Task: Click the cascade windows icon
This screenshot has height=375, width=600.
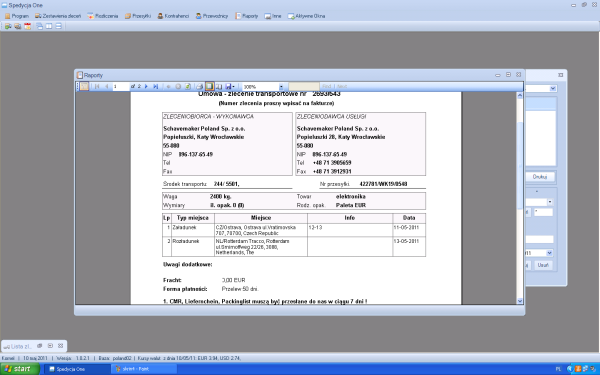Action: point(39,26)
